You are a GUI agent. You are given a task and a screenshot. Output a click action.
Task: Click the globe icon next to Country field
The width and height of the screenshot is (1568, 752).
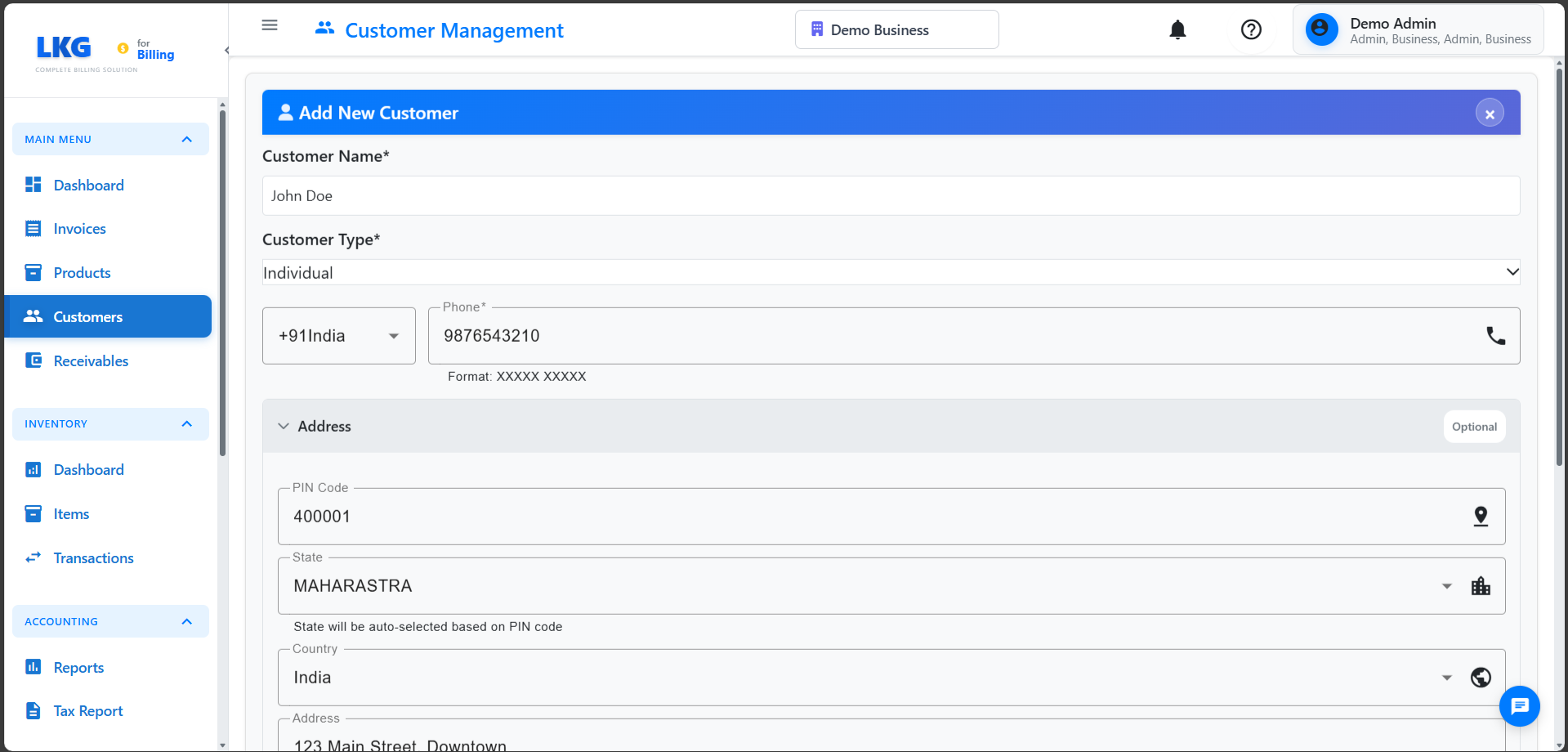(1481, 677)
